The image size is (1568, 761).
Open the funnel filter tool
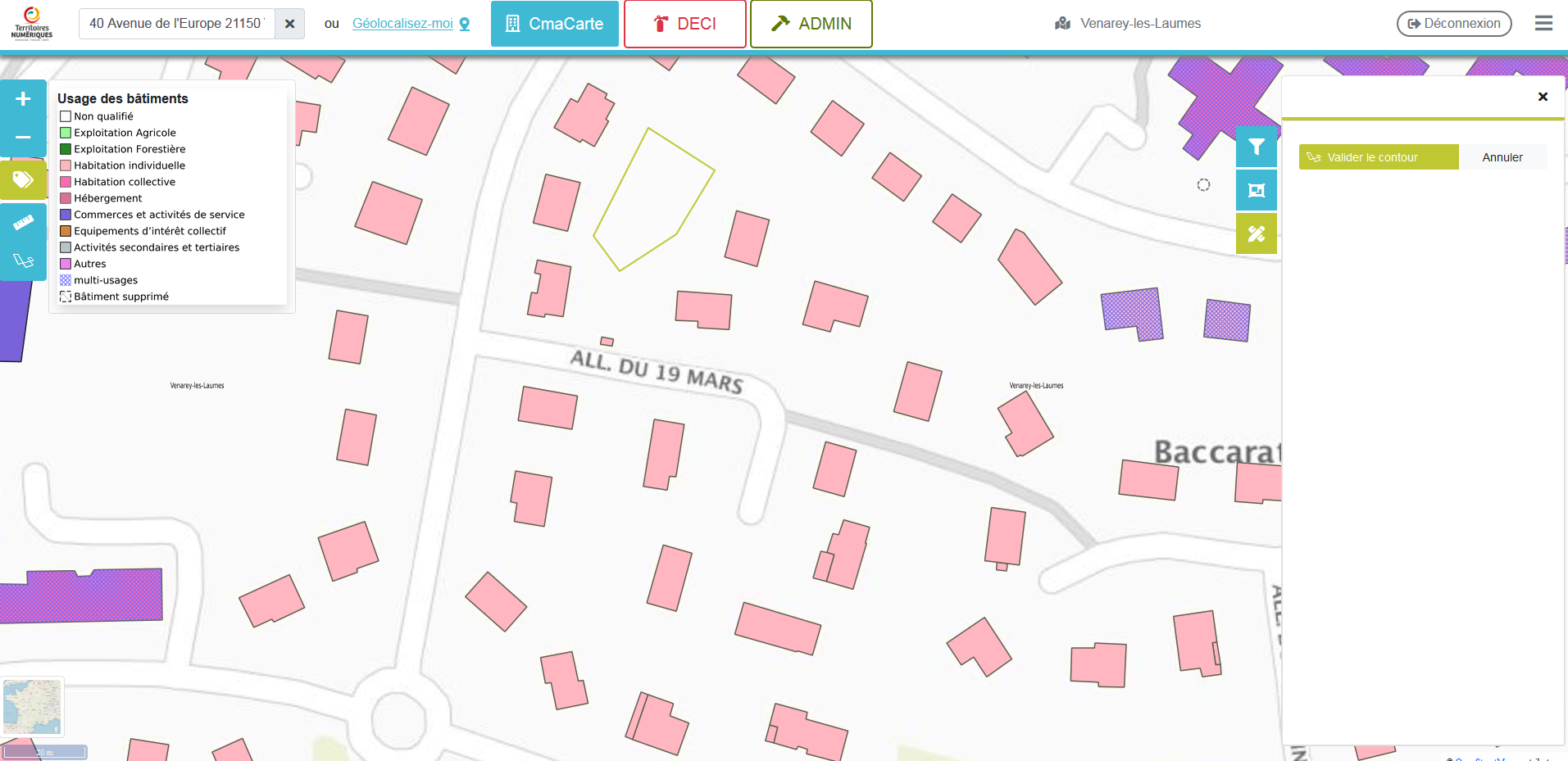[x=1256, y=147]
